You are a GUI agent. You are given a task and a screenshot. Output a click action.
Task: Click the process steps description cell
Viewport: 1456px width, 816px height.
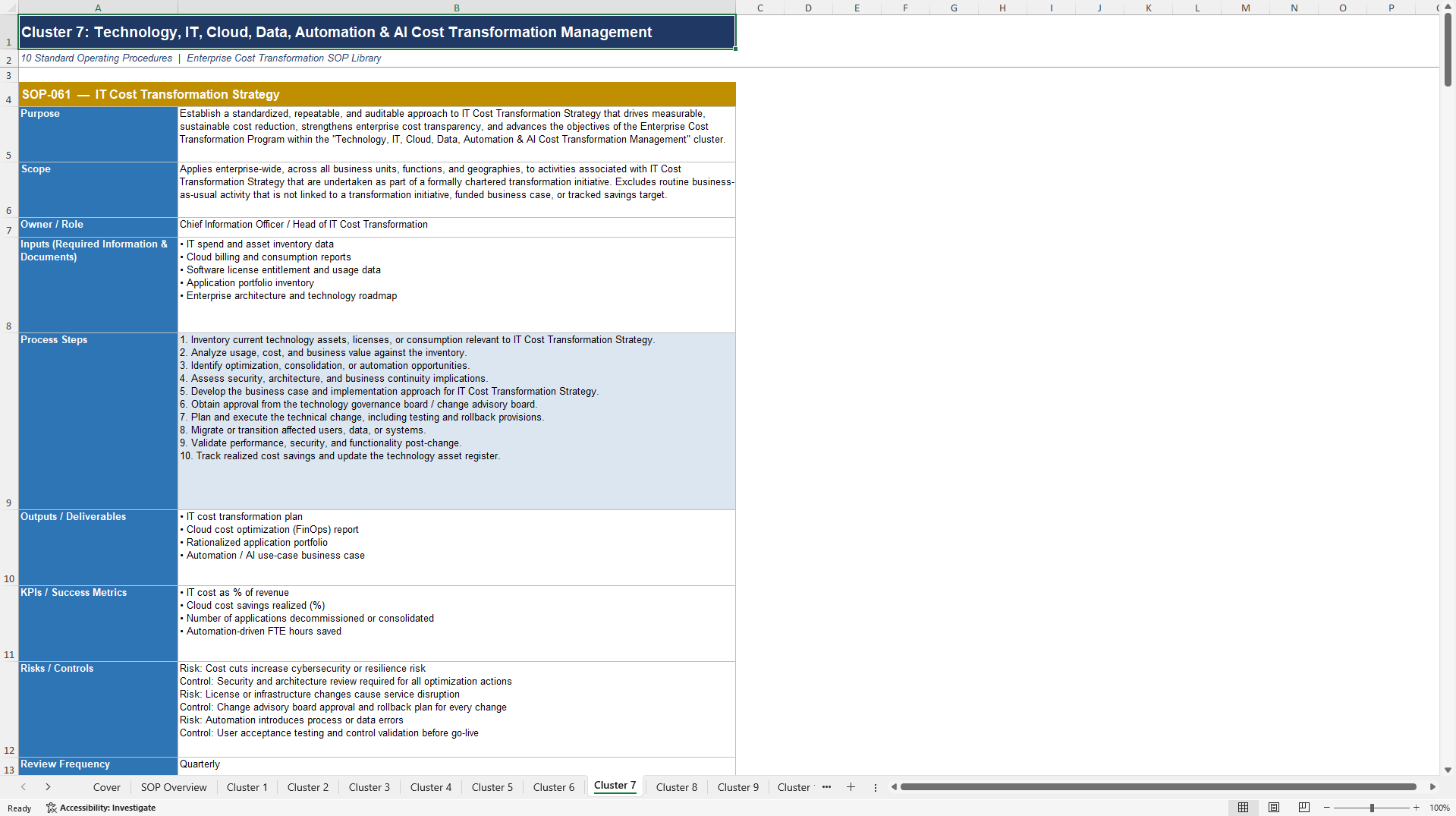pos(457,421)
